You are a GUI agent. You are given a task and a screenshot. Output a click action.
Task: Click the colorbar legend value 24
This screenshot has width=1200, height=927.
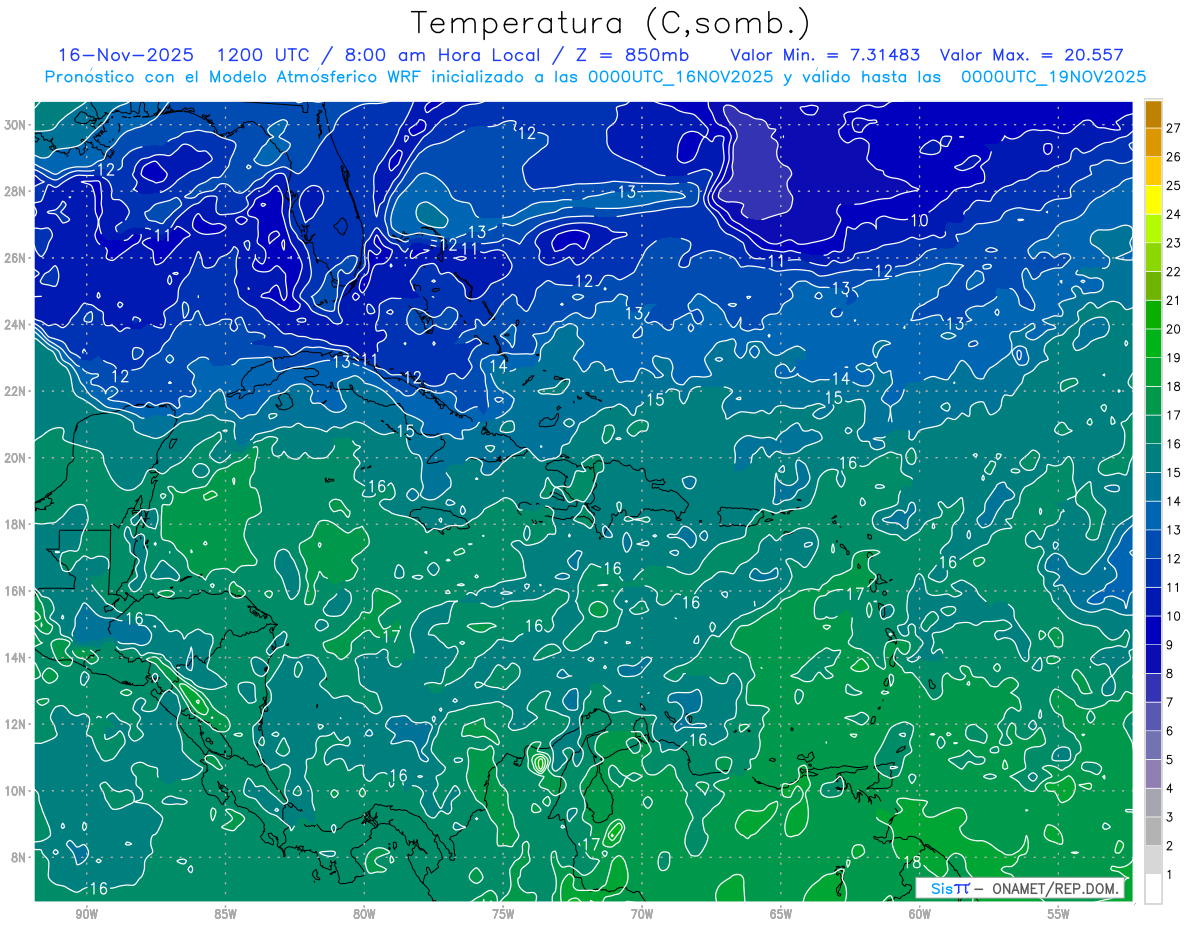[1173, 214]
